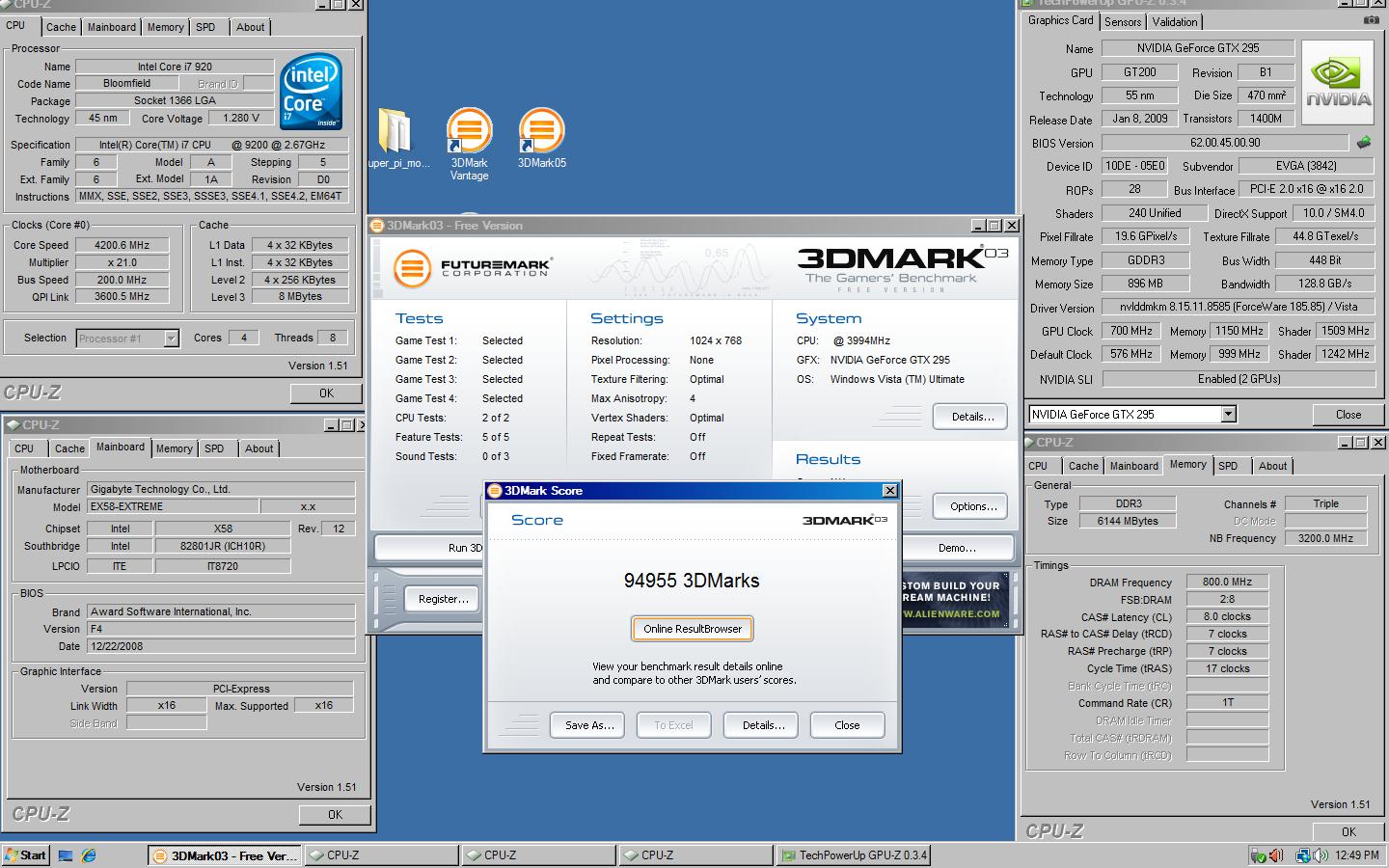The width and height of the screenshot is (1389, 868).
Task: Activate 3DMark03 taskbar button
Action: 225,855
